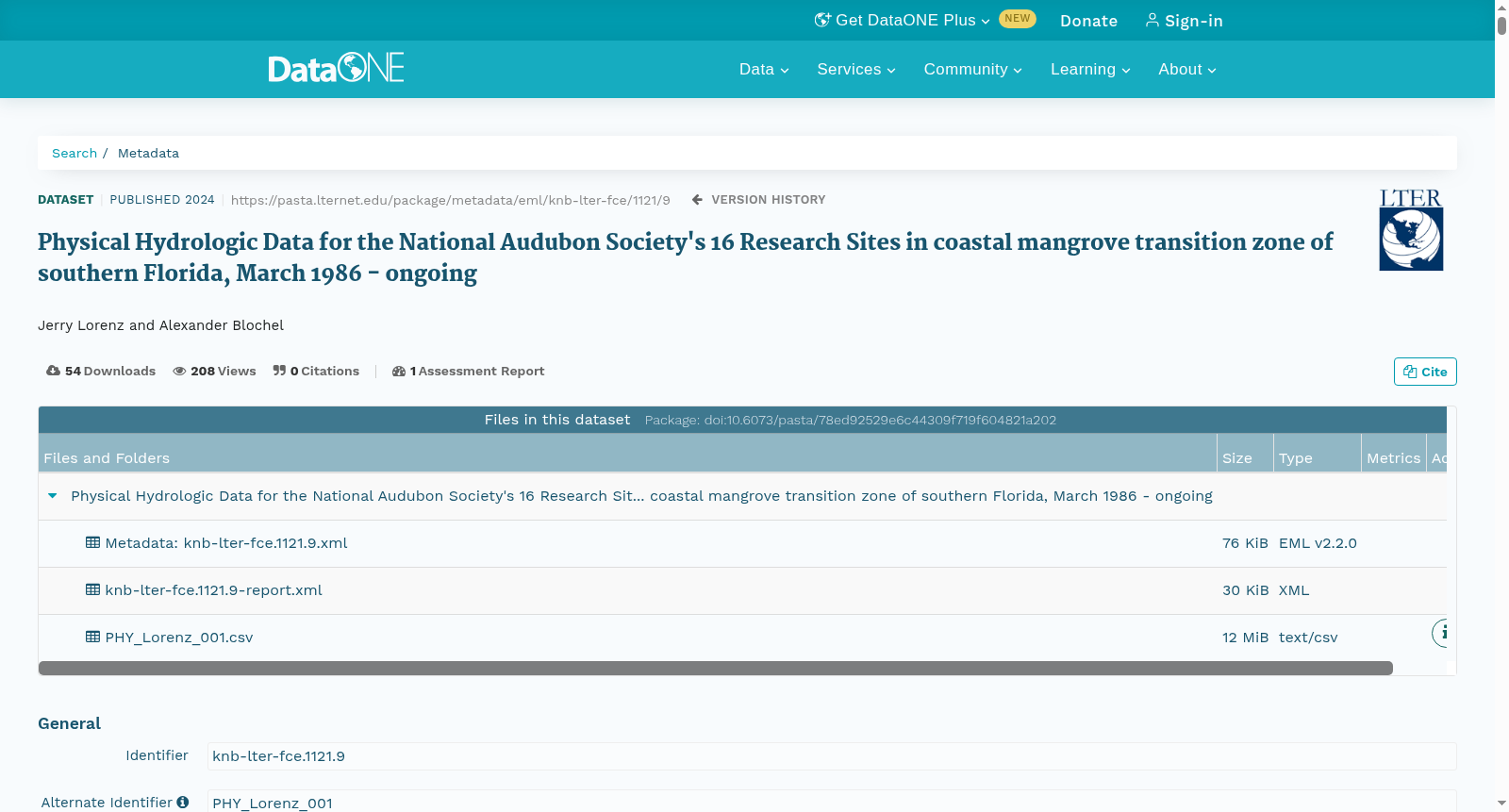Screen dimensions: 1509x812
Task: Click the pasta.lternet.edu package URL
Action: click(450, 200)
